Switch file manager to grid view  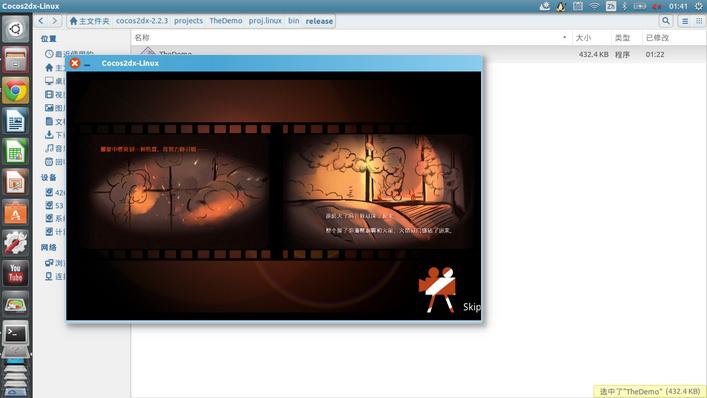tap(699, 21)
